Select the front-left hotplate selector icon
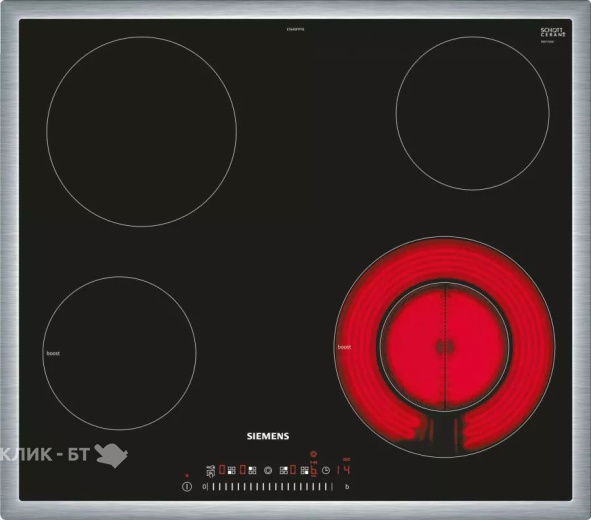Image resolution: width=591 pixels, height=520 pixels. point(231,470)
